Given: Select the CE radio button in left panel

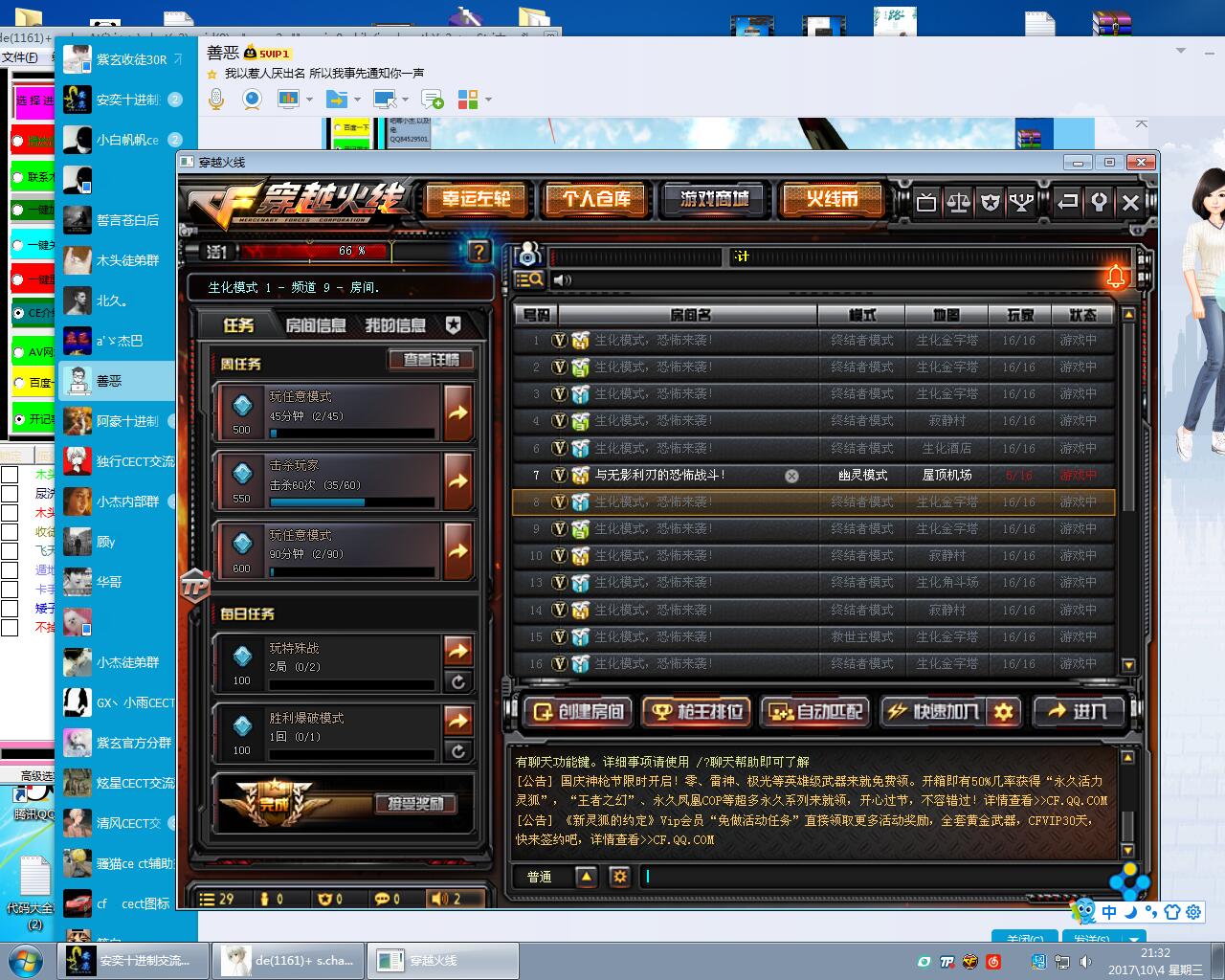Looking at the screenshot, I should point(18,313).
